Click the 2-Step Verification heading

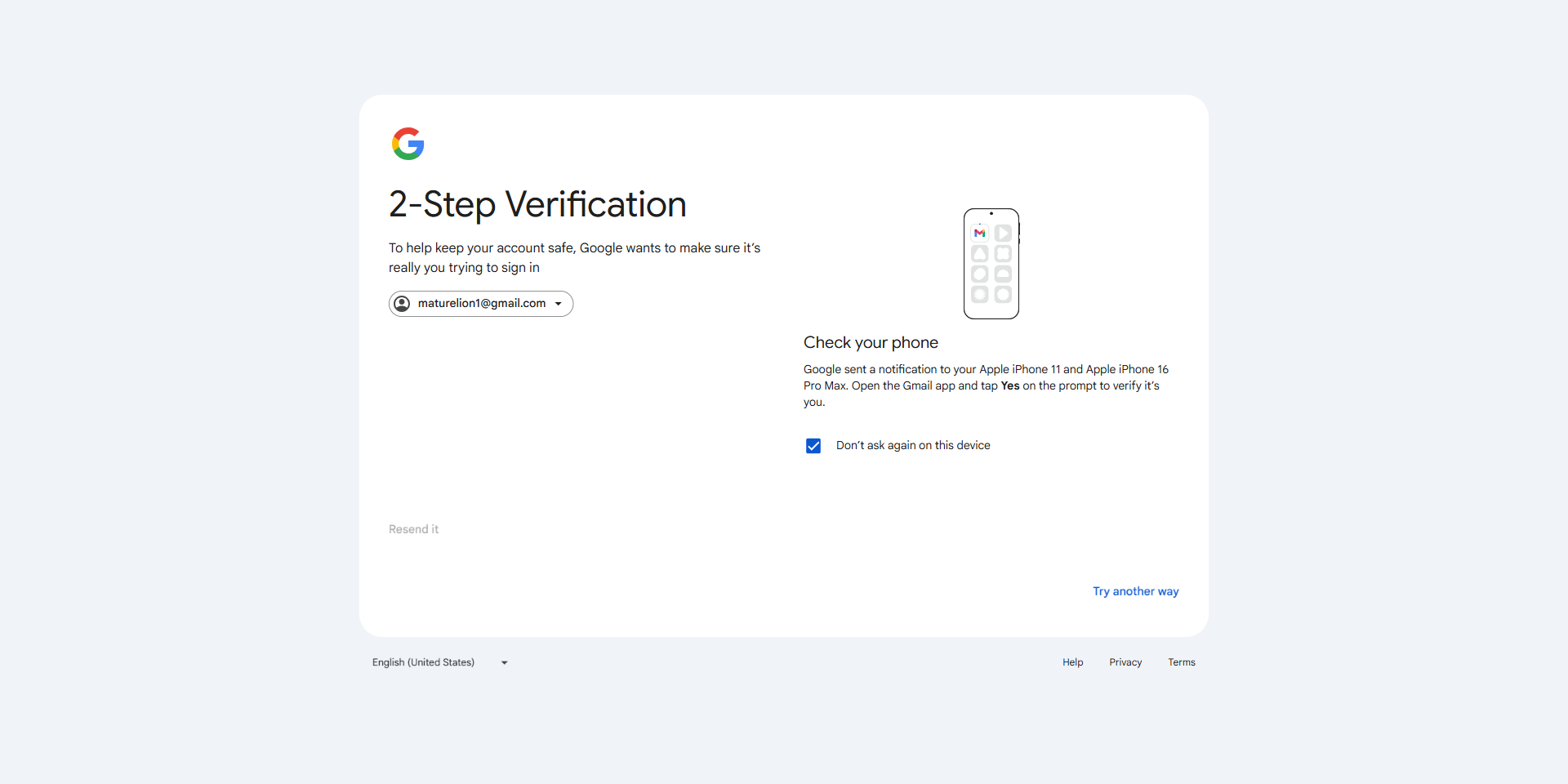[537, 204]
